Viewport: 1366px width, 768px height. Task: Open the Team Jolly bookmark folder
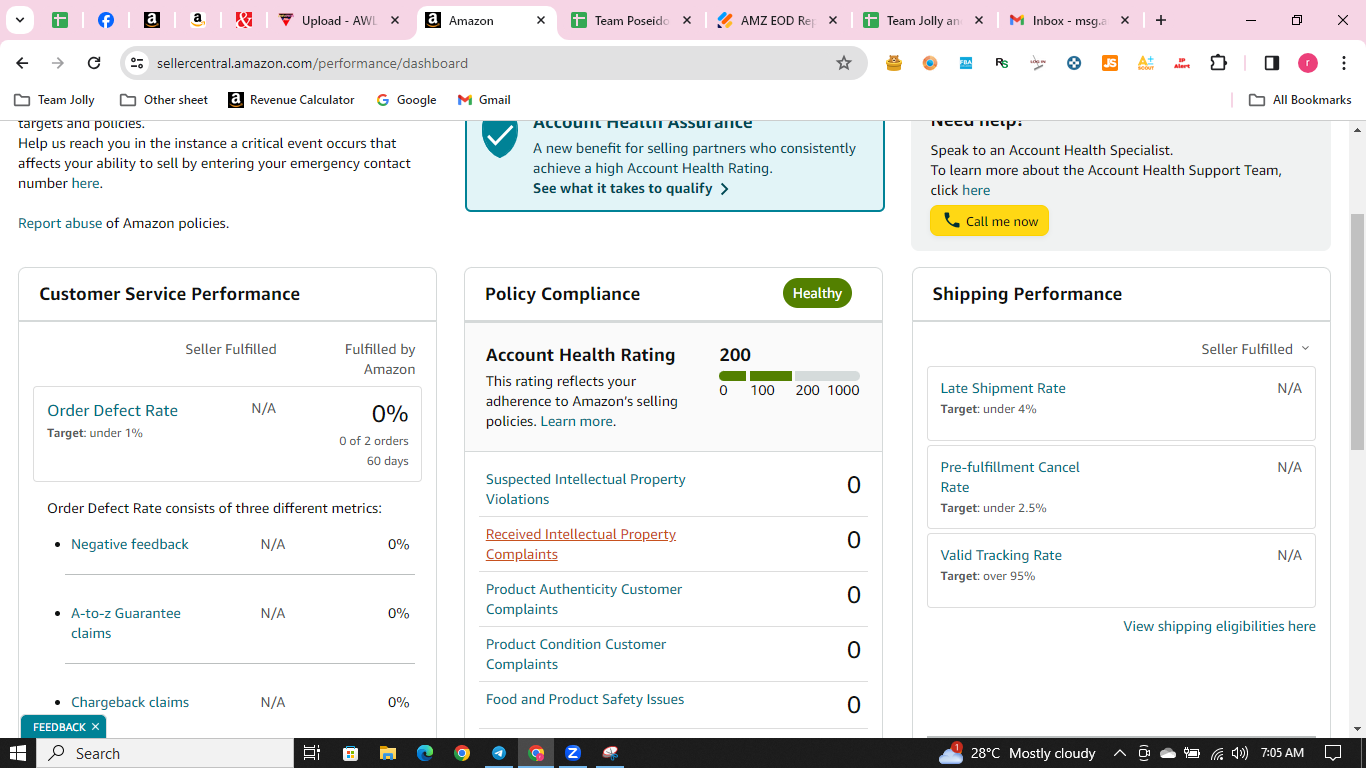(55, 100)
